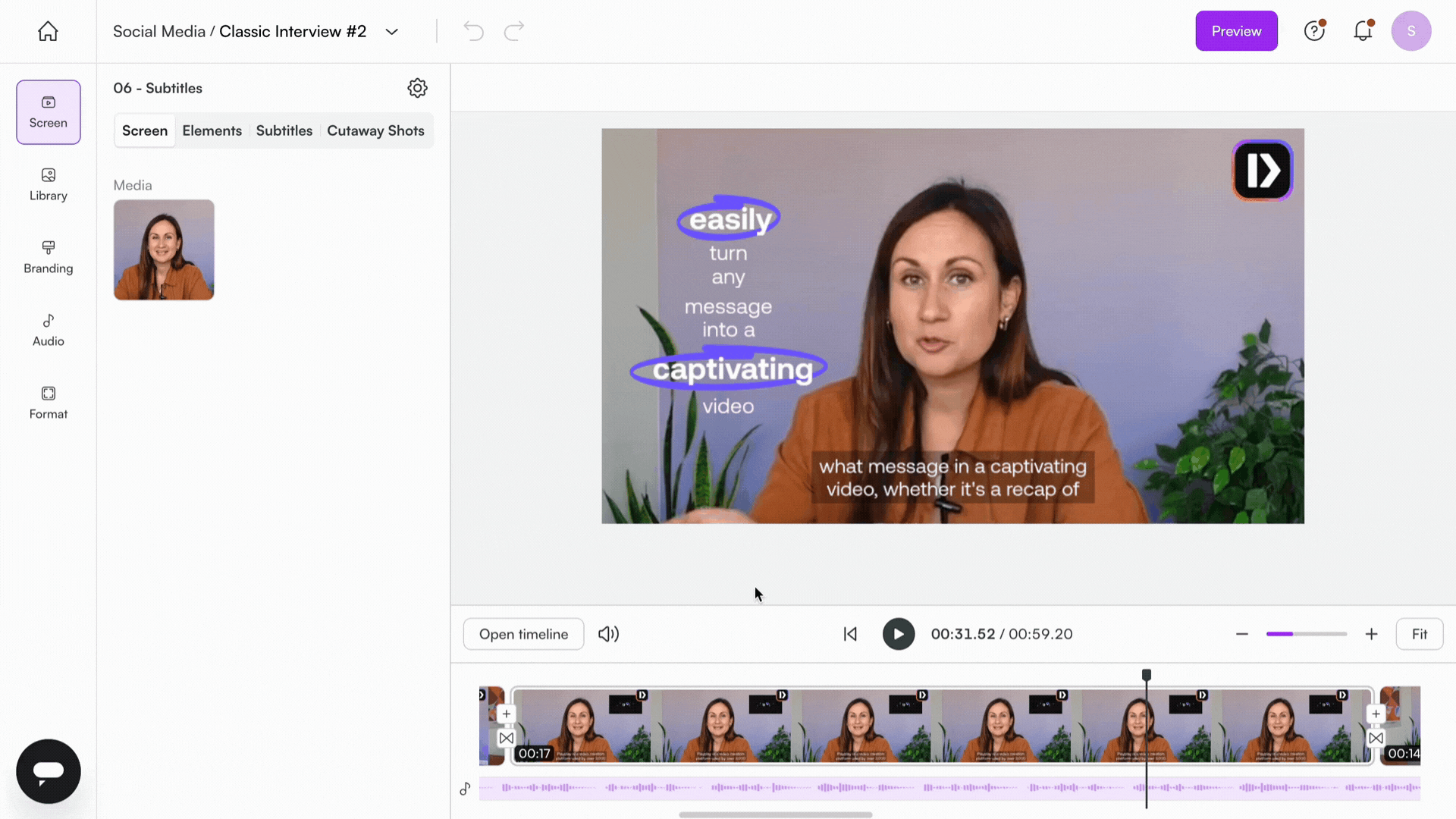Switch to the Cutaway Shots tab
This screenshot has height=819, width=1456.
(x=375, y=130)
